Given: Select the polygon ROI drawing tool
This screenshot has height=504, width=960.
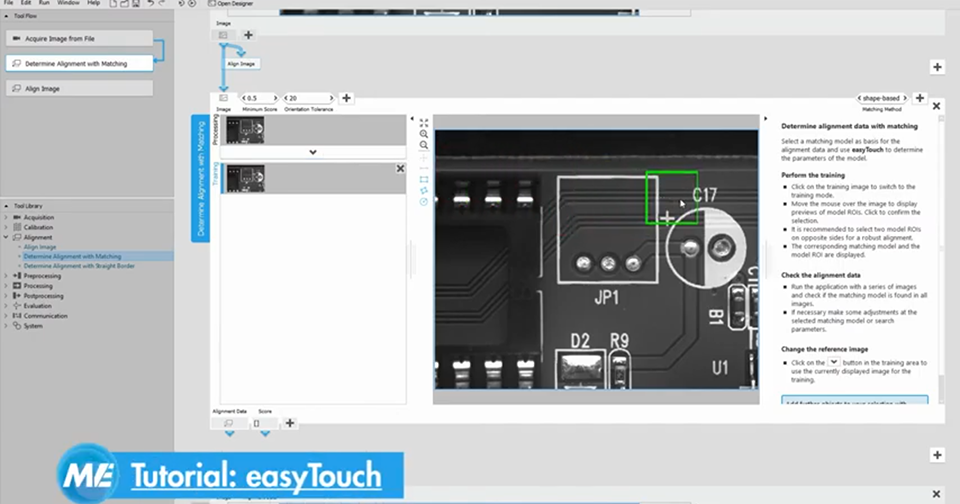Looking at the screenshot, I should coord(424,190).
